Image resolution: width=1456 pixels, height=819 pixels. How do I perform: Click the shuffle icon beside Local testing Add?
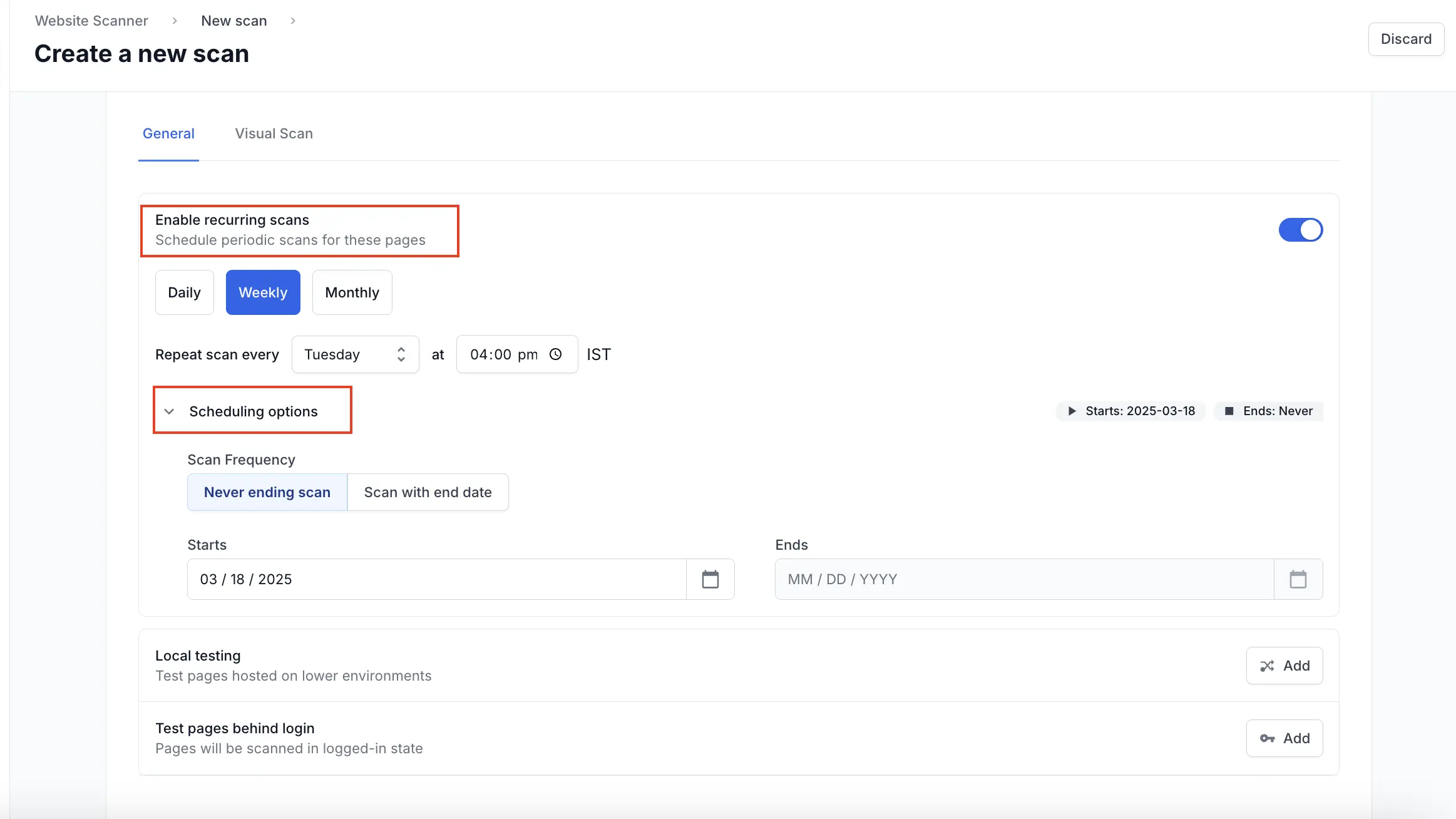point(1267,666)
